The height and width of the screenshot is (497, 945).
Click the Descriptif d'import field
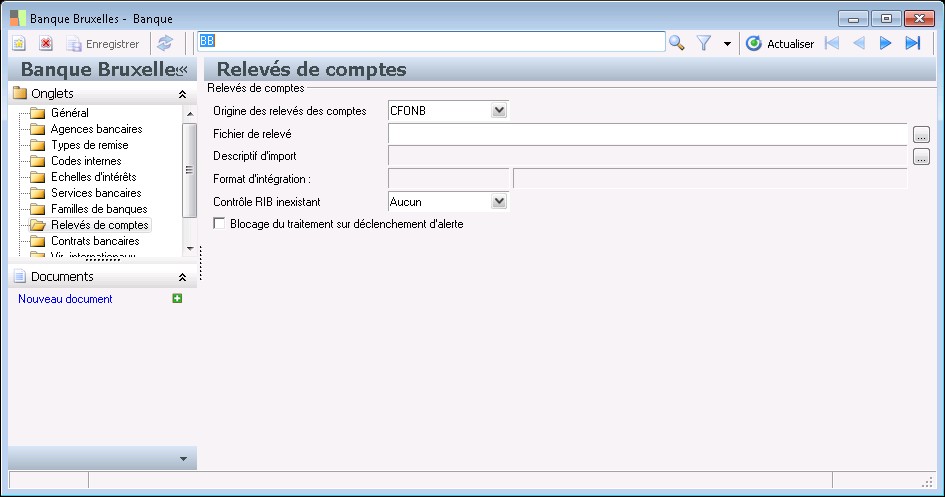coord(647,156)
